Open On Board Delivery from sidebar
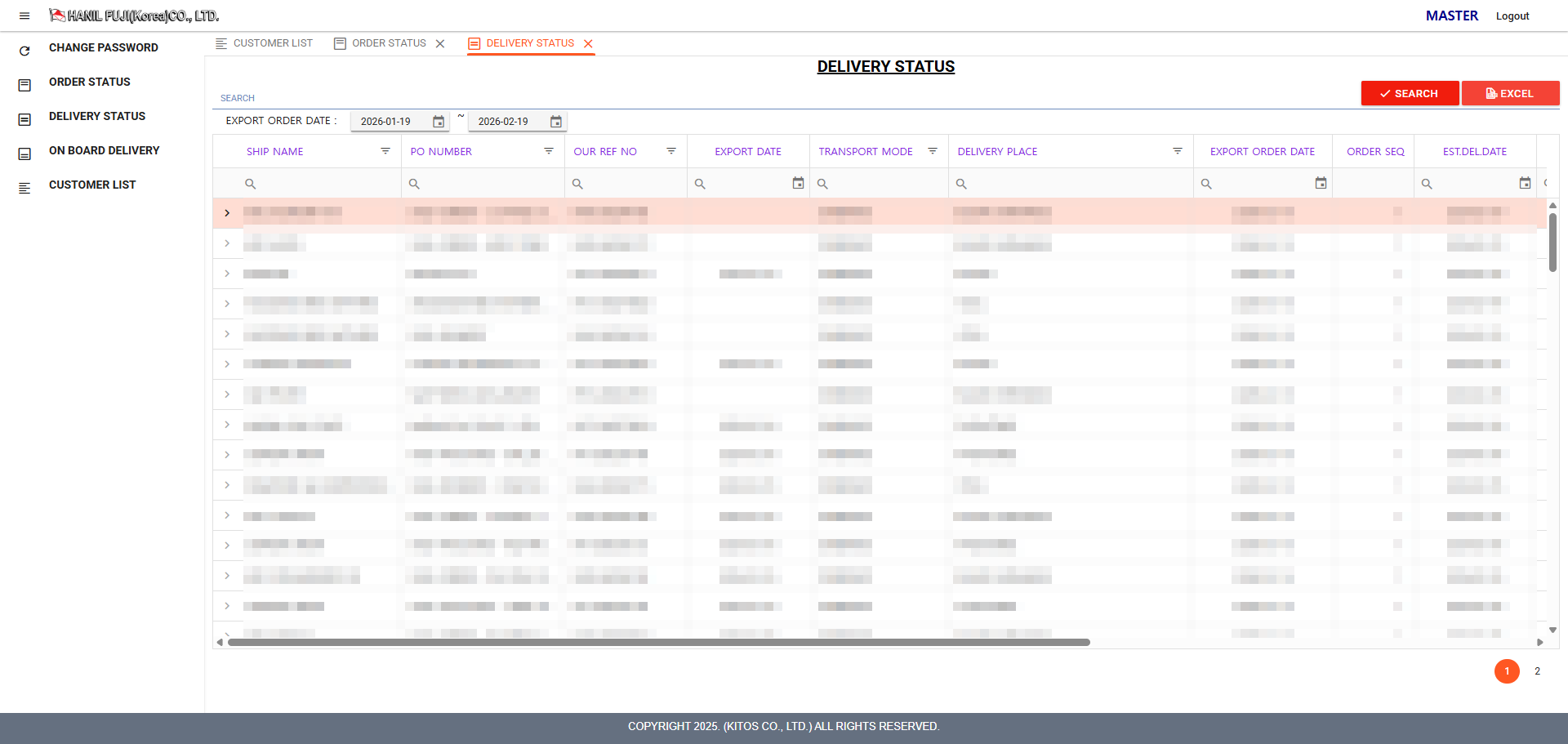Screen dimensions: 1568x744 coord(104,150)
